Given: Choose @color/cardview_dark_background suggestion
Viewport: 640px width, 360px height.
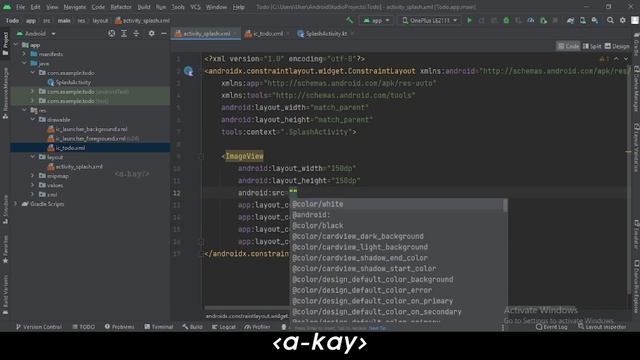Looking at the screenshot, I should (x=396, y=236).
